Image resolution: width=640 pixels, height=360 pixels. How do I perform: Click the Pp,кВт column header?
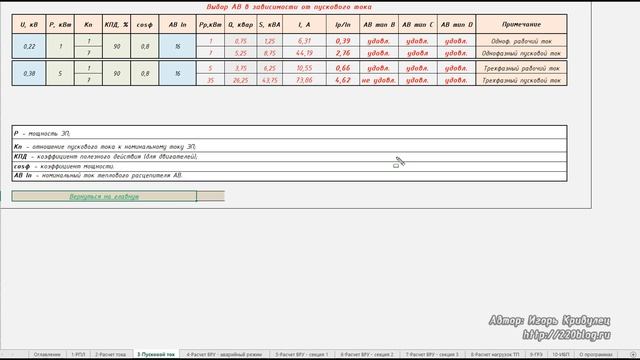point(211,24)
